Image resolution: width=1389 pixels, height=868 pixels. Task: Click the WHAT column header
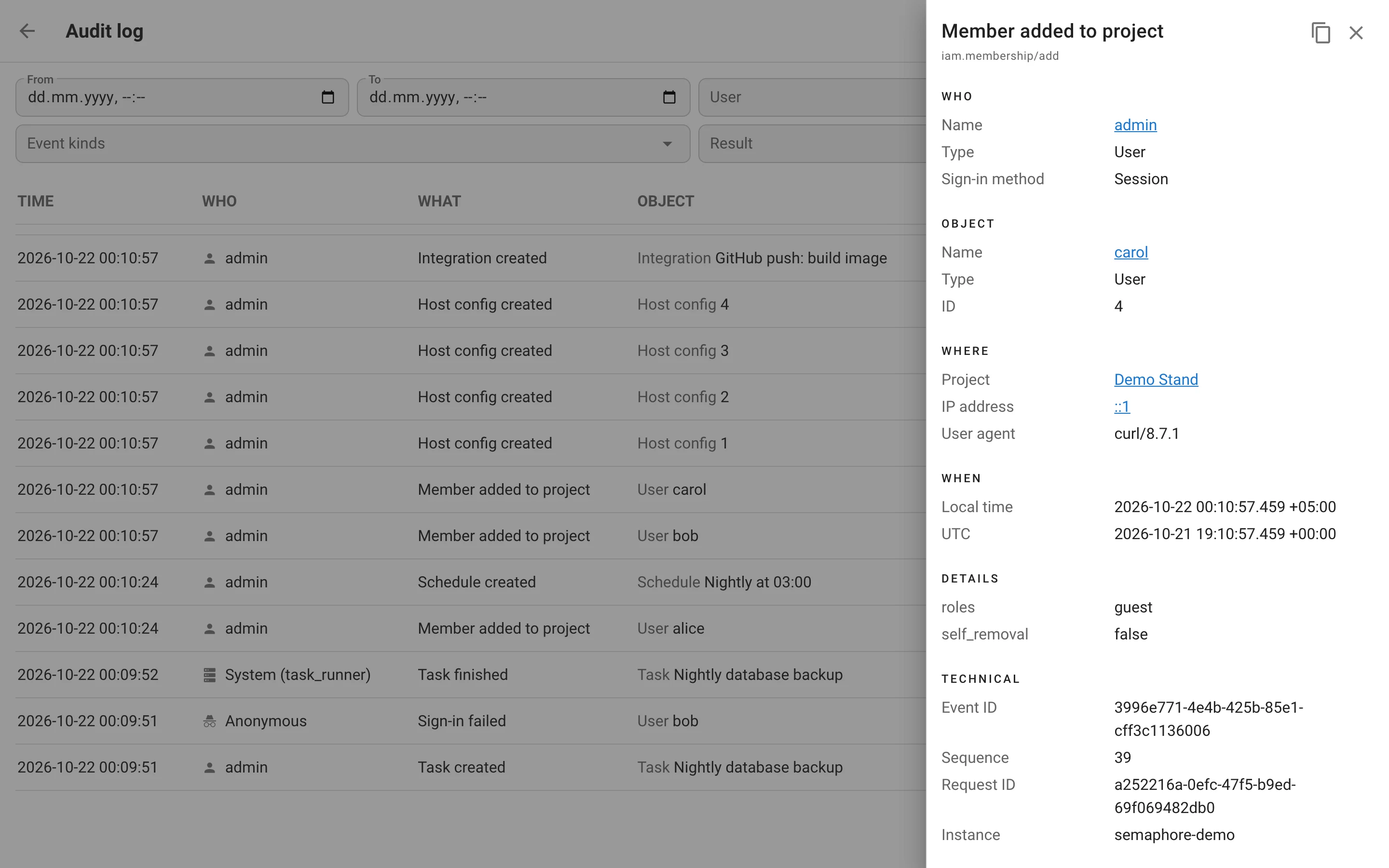point(439,201)
